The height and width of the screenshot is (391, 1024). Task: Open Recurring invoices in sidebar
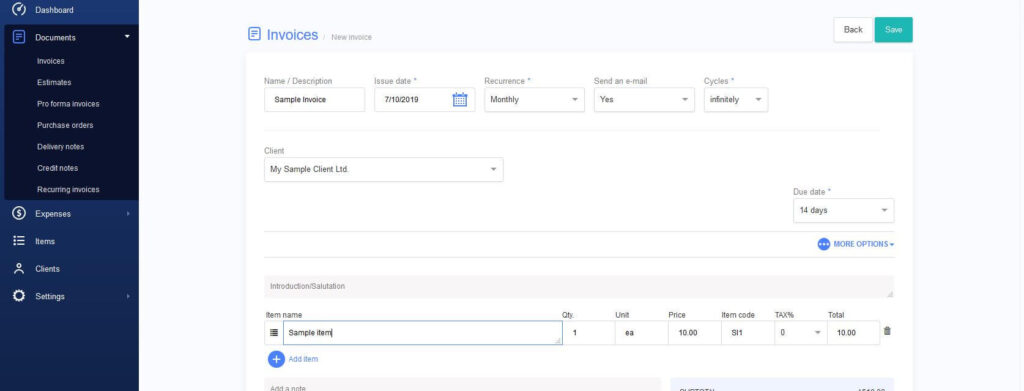click(68, 190)
